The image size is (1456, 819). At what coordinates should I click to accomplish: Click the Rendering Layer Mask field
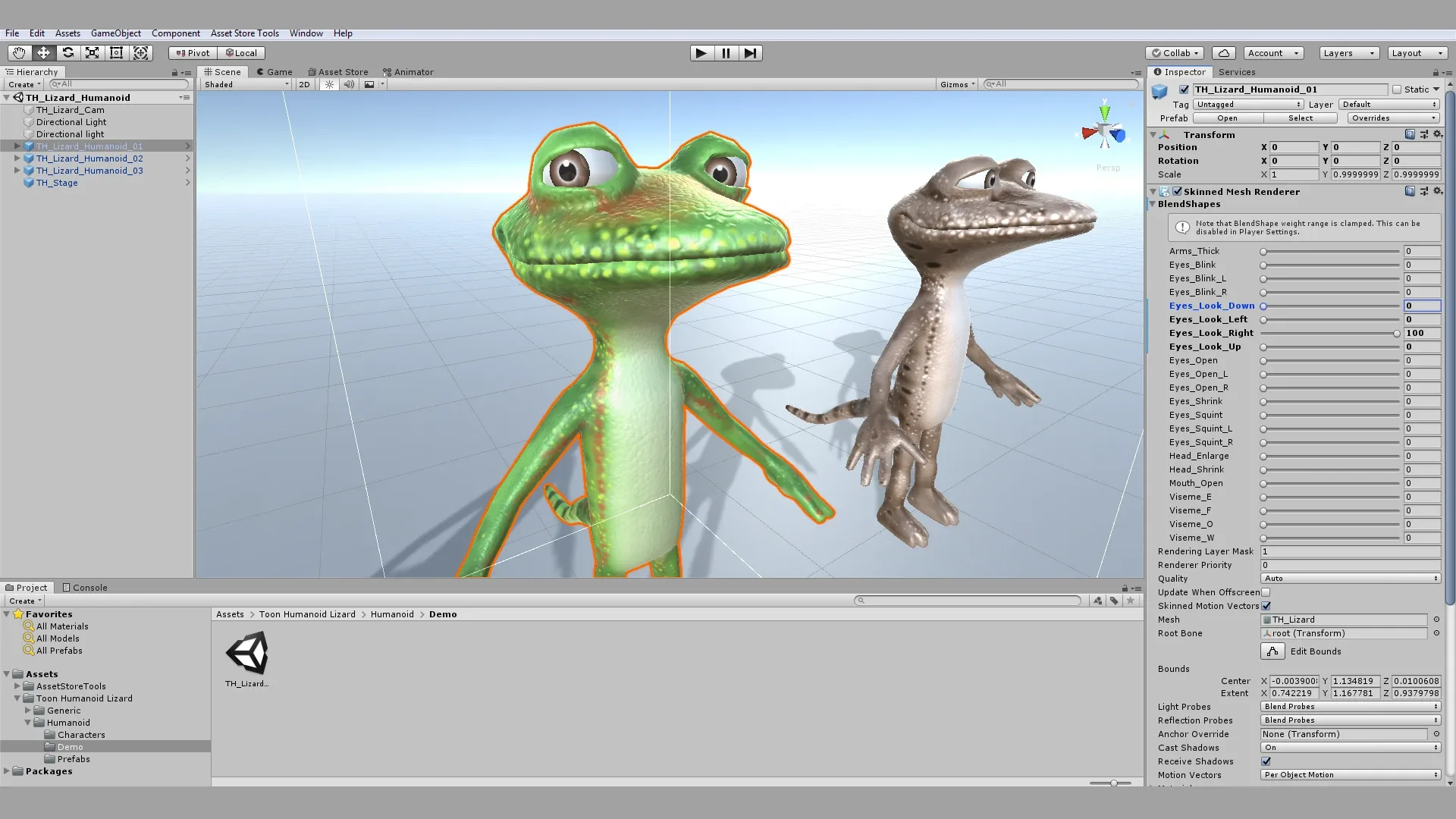pos(1351,551)
